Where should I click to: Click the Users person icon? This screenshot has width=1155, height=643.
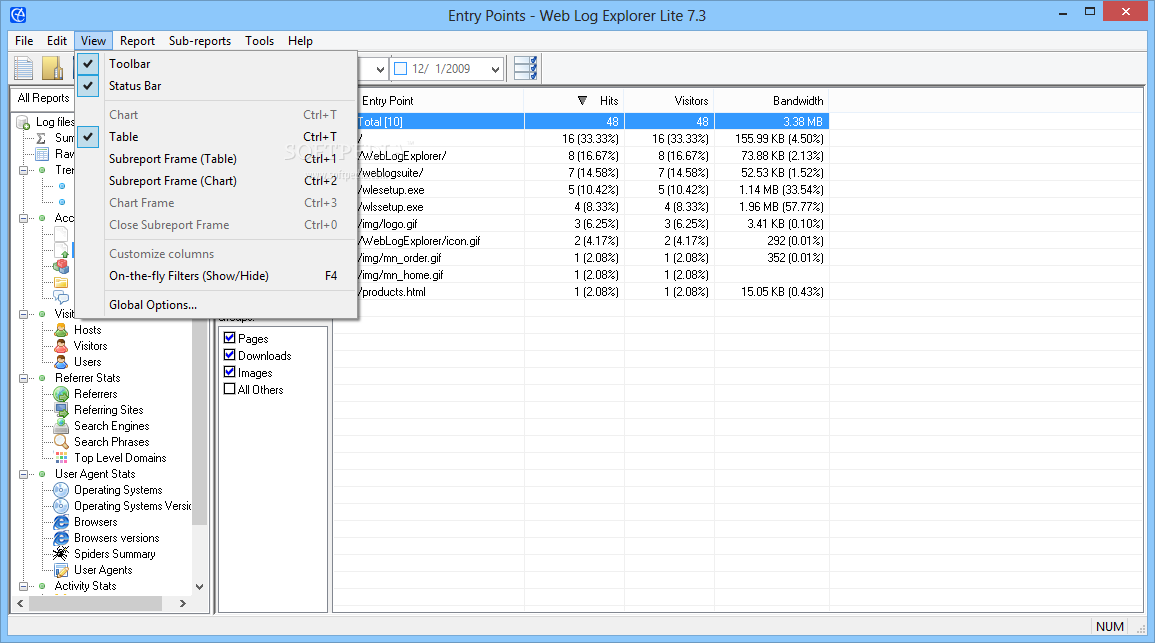tap(61, 362)
